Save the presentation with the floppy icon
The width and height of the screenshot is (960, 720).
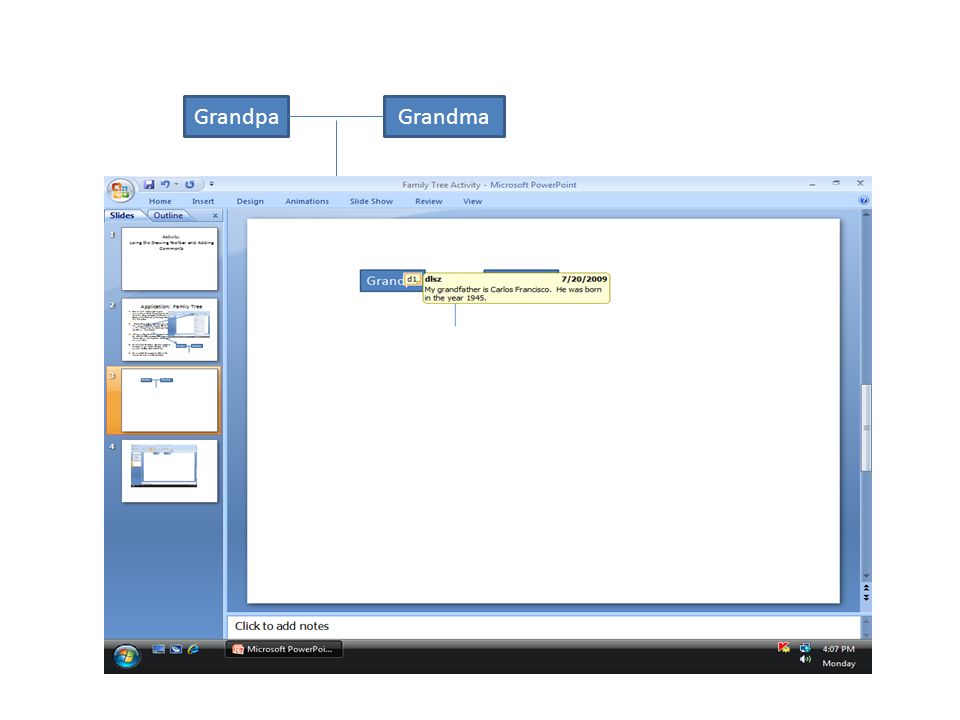[x=149, y=184]
